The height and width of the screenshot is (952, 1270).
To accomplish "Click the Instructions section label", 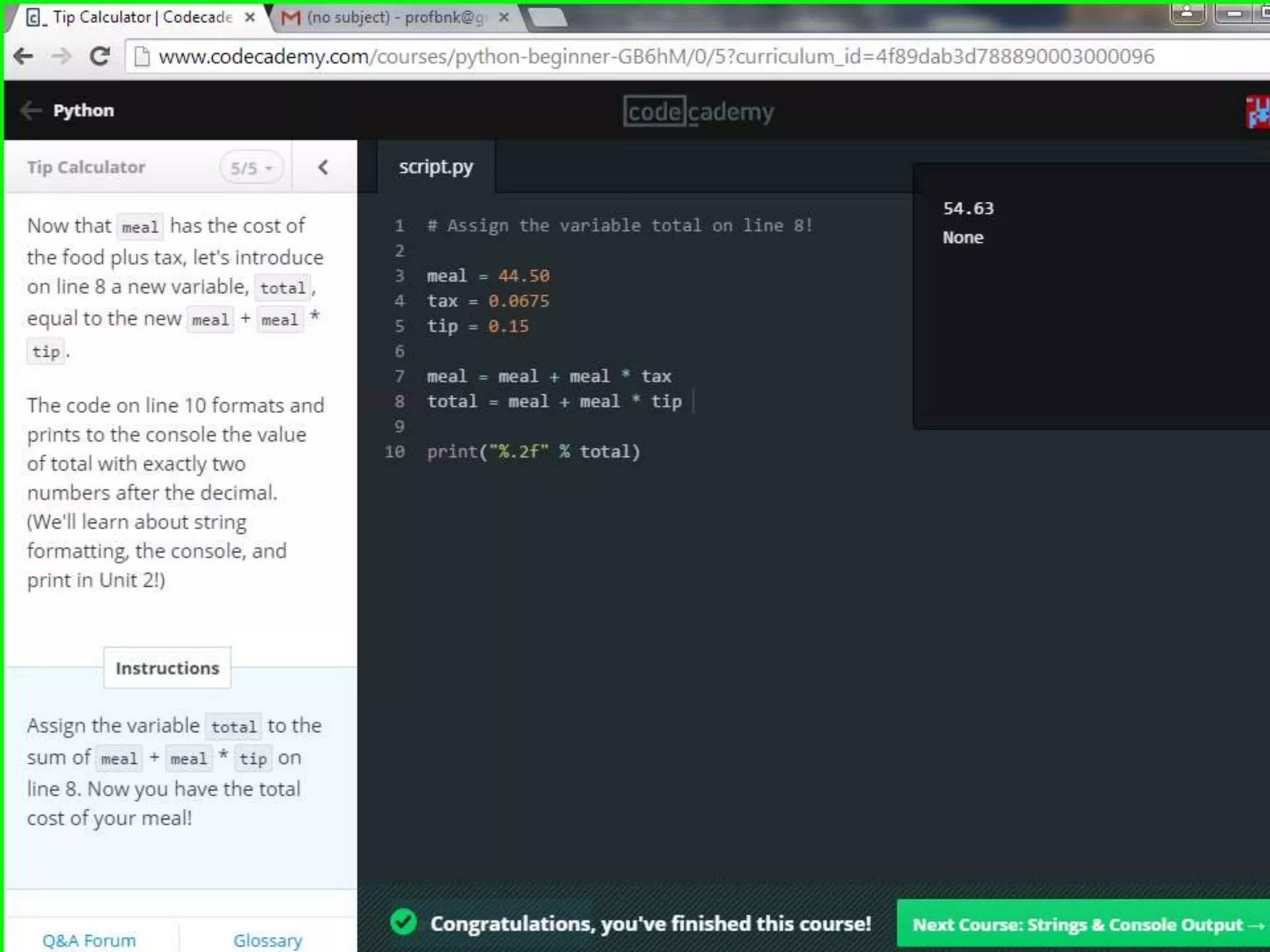I will pyautogui.click(x=167, y=668).
